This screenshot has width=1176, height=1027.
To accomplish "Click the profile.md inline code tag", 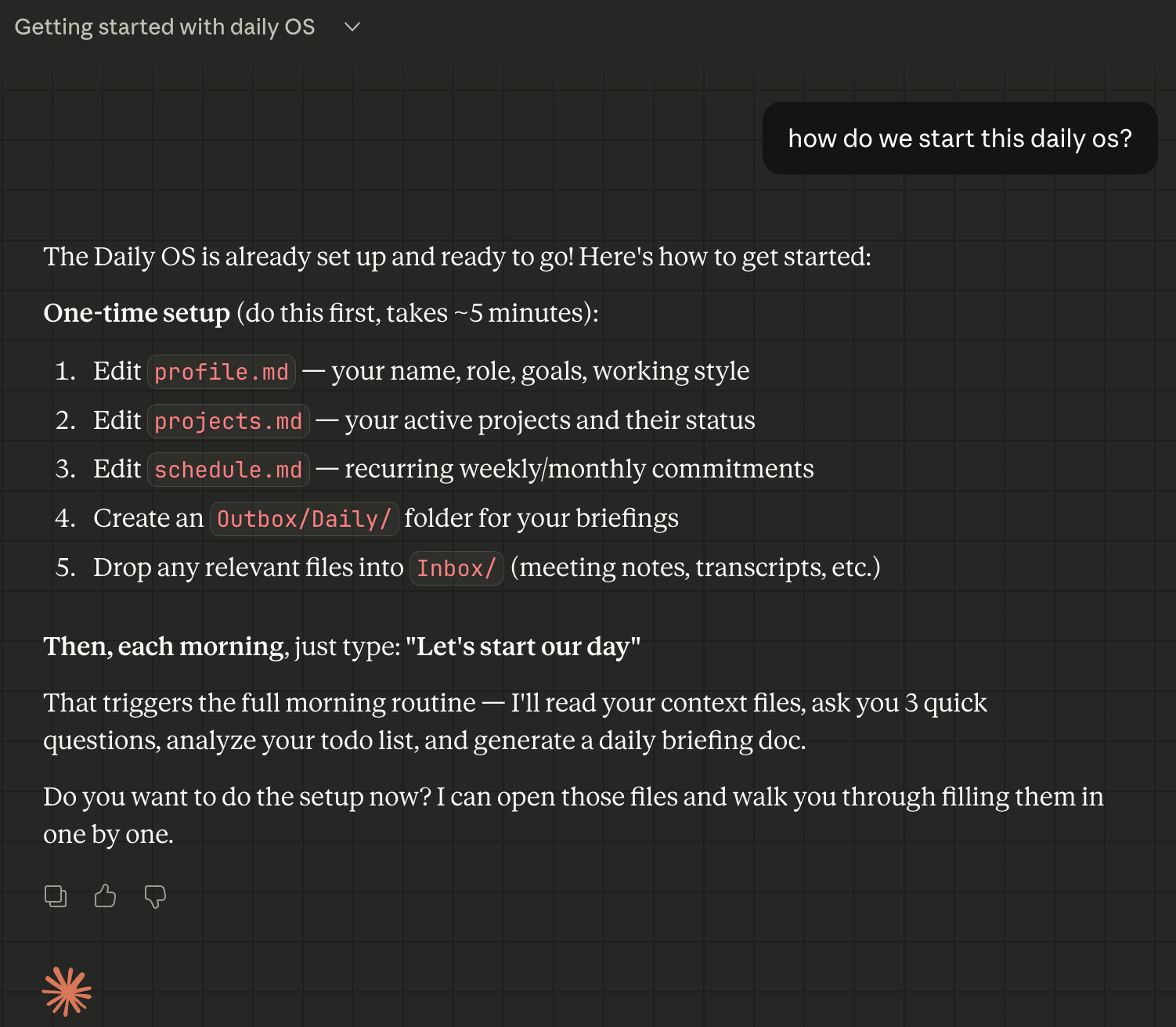I will 222,372.
